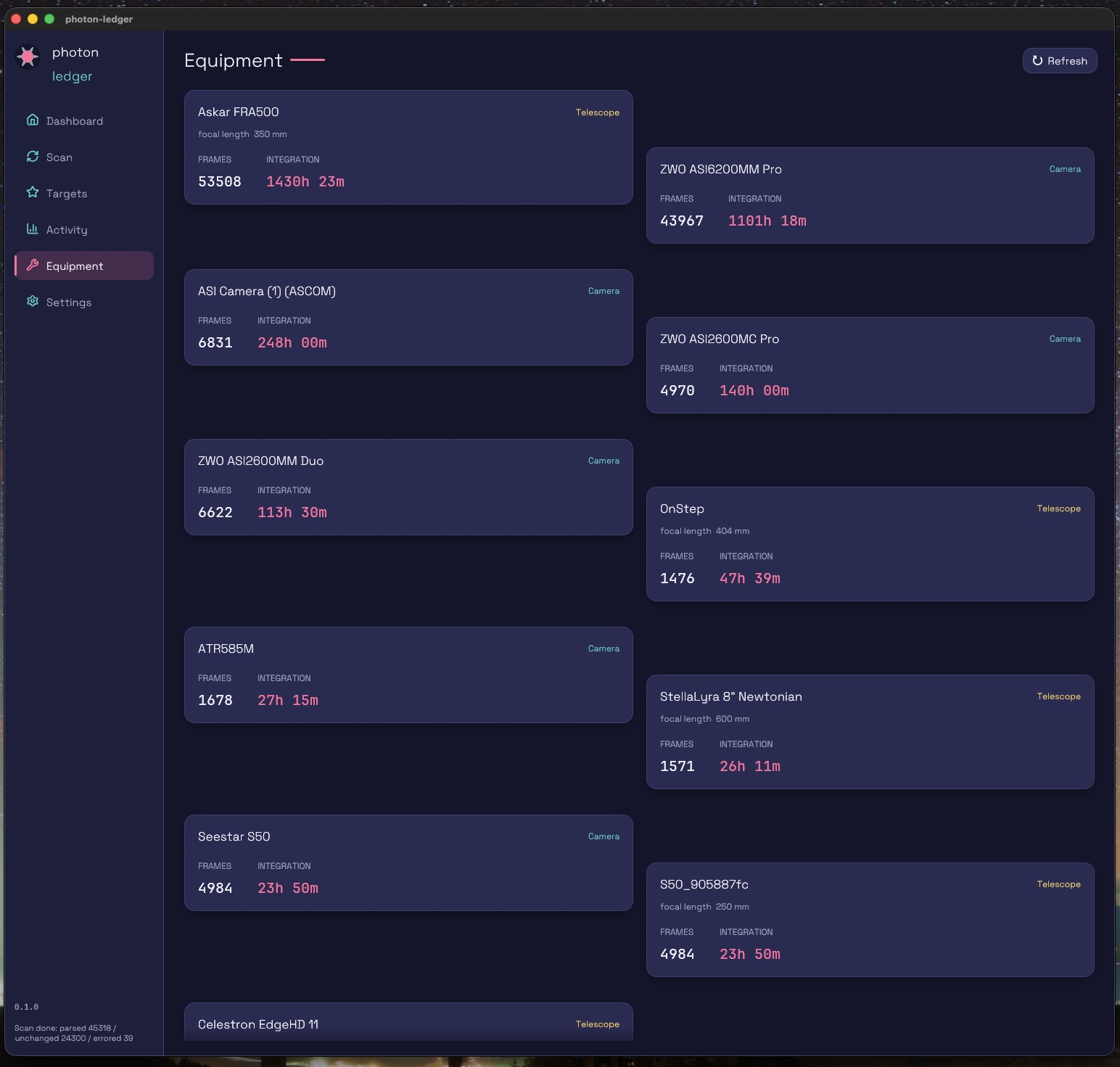Select the ATR585M card title

click(226, 648)
